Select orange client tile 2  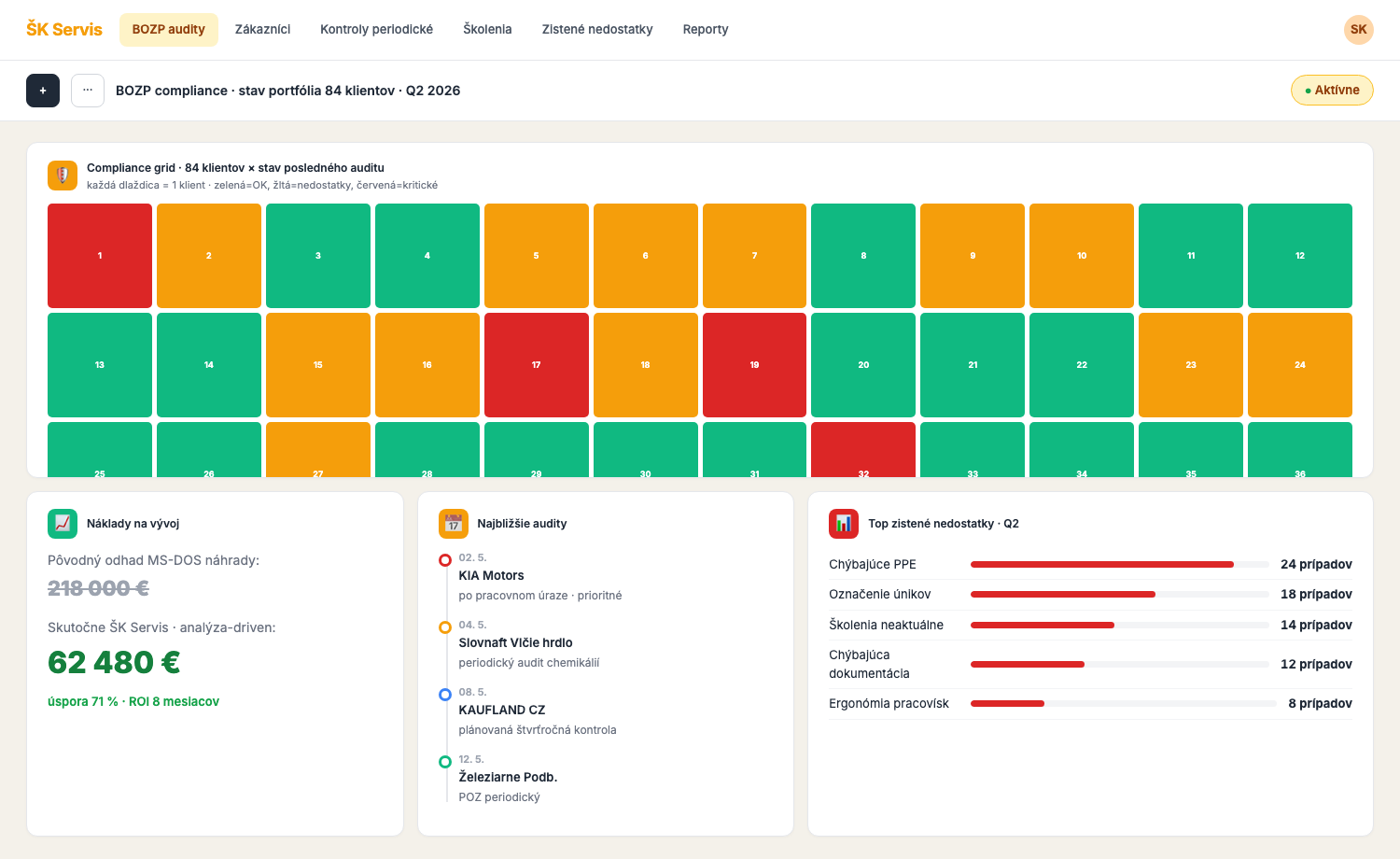[x=209, y=256]
